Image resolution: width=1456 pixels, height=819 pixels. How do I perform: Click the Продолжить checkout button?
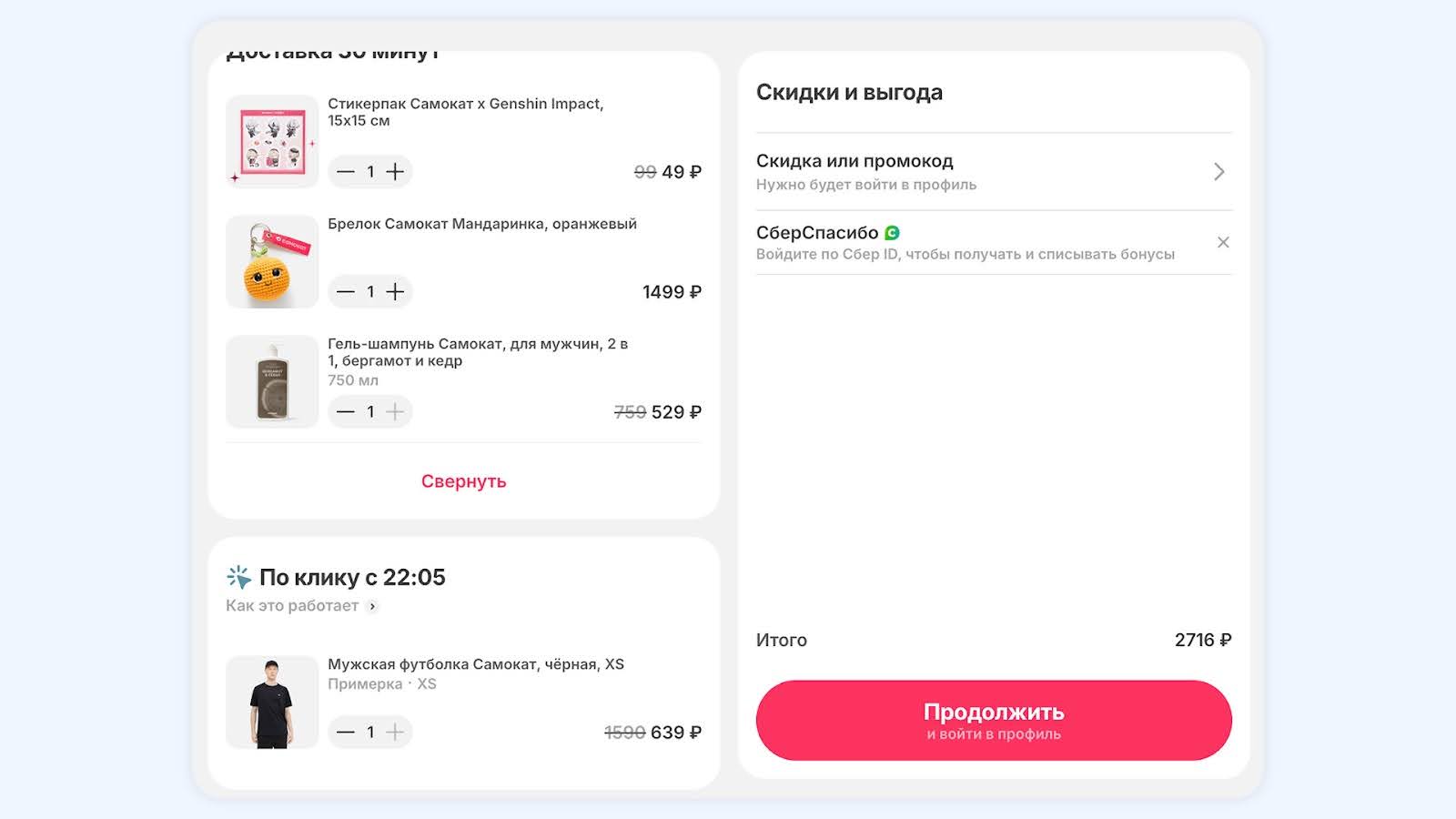pos(994,720)
